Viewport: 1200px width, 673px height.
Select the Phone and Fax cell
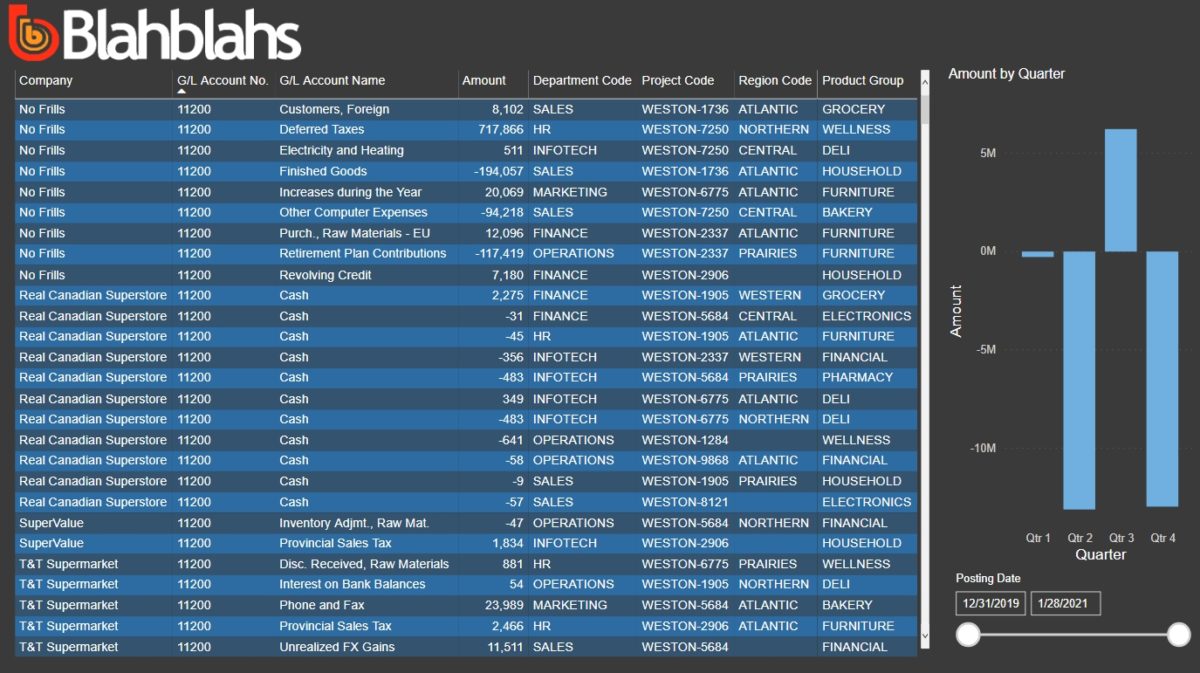(x=322, y=605)
